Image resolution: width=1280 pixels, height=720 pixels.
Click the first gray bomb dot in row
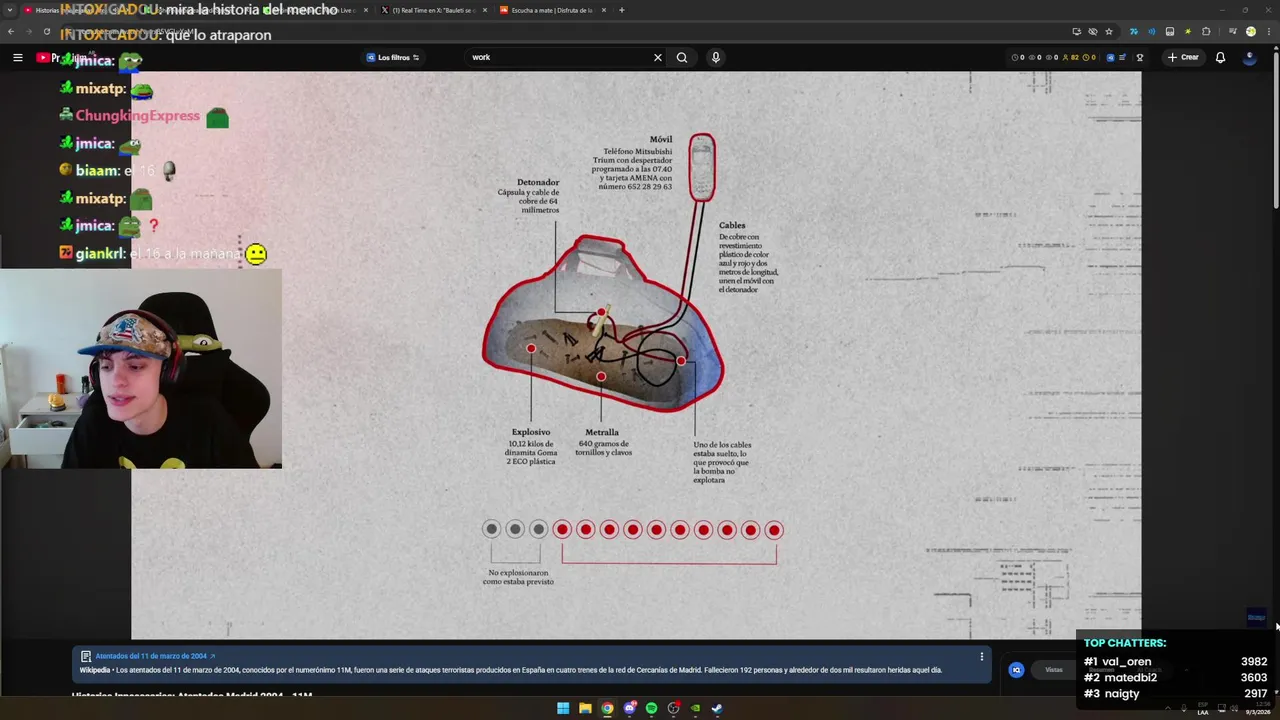[x=491, y=530]
